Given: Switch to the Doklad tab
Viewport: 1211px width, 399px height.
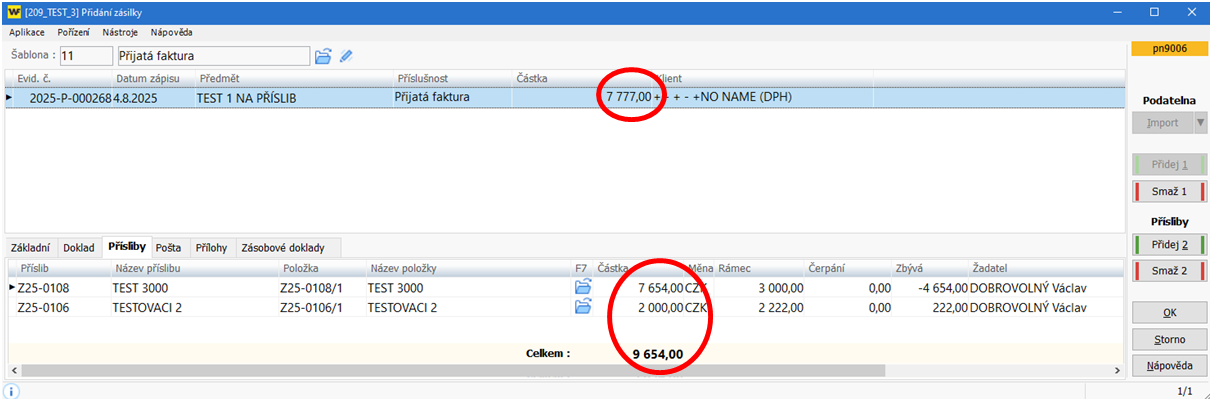Looking at the screenshot, I should 79,247.
